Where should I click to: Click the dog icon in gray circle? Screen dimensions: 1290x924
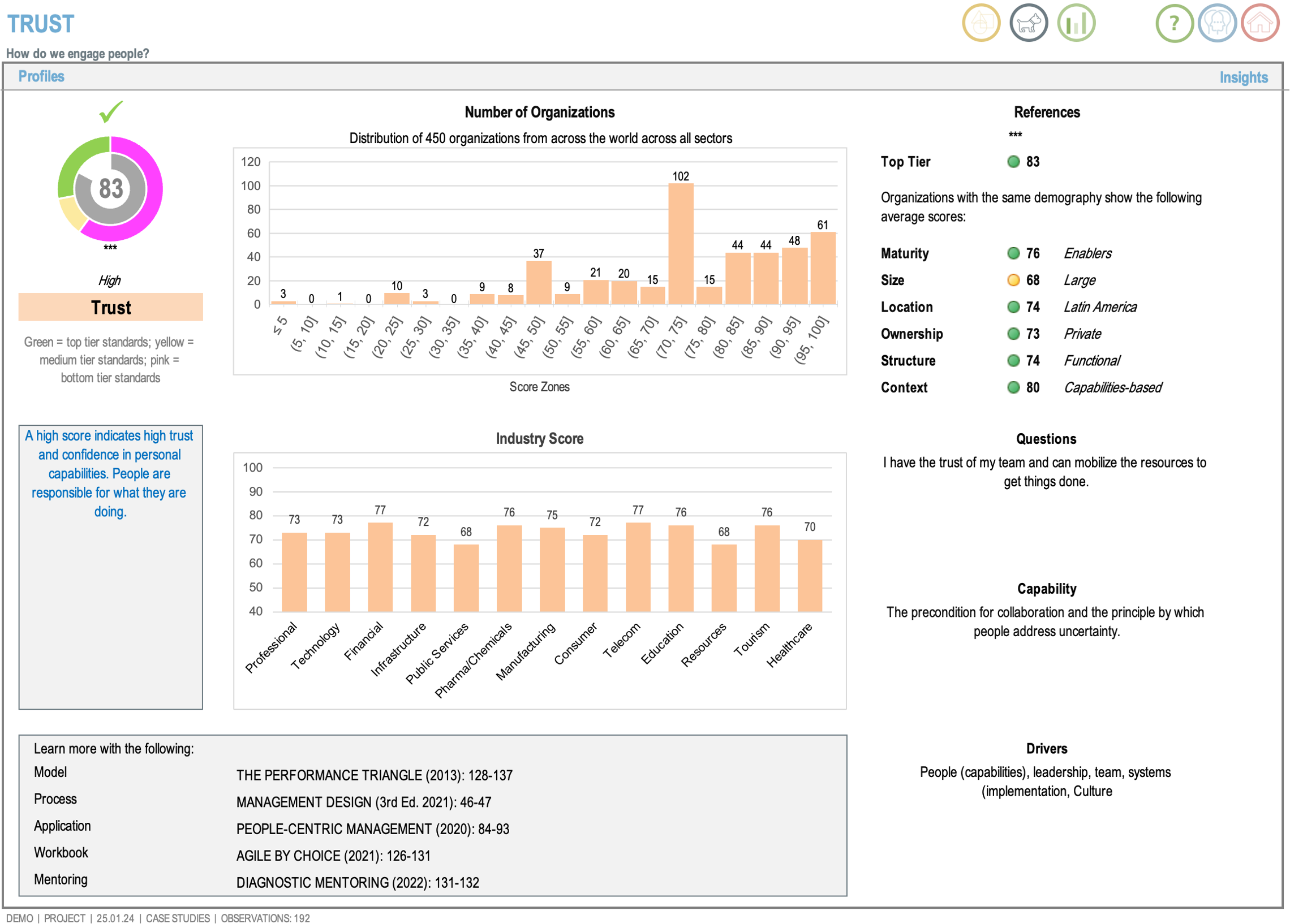[1029, 23]
